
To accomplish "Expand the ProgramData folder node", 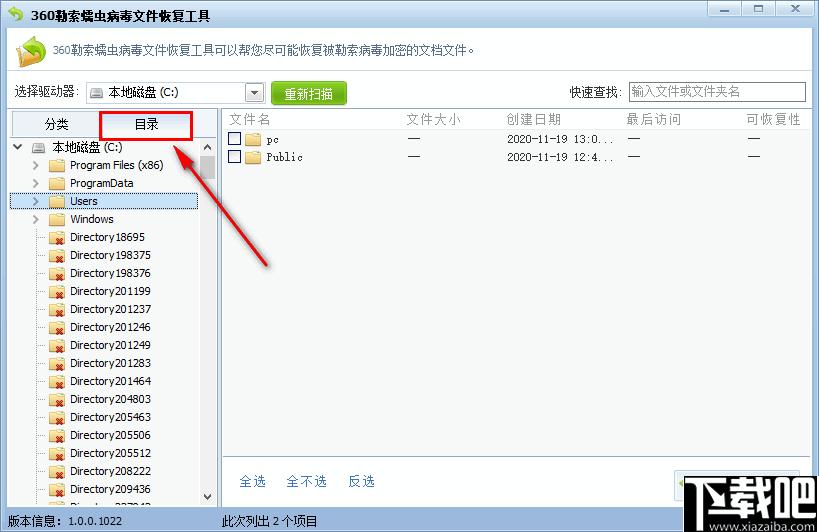I will [x=36, y=183].
